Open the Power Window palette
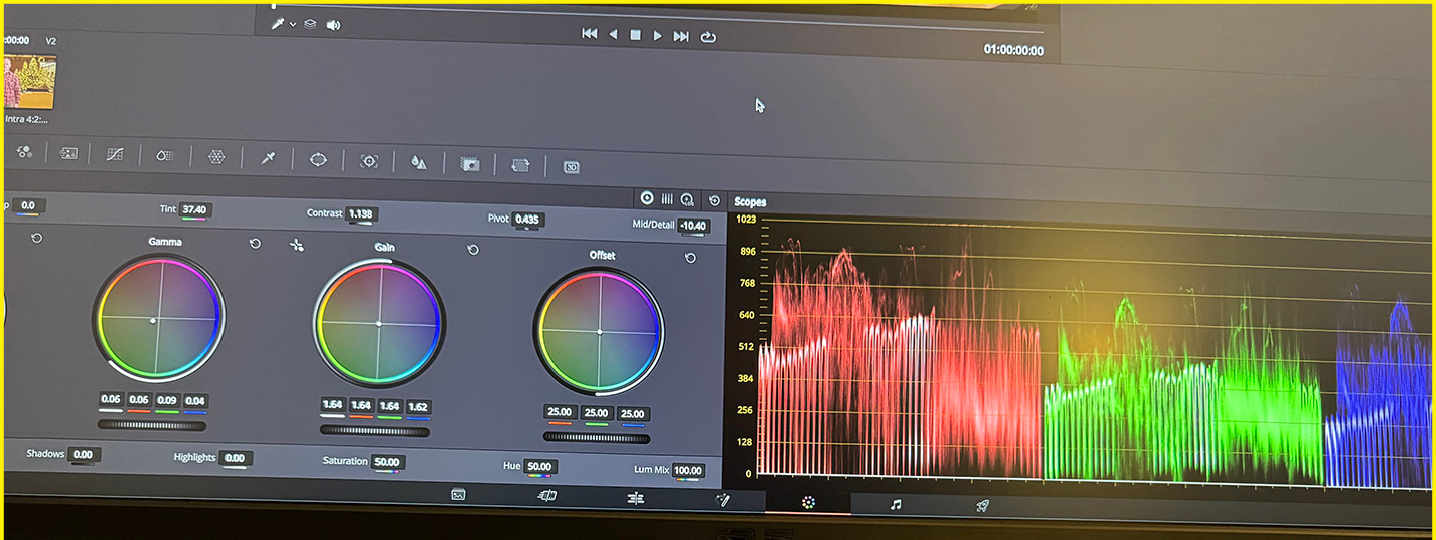The image size is (1436, 540). 318,159
